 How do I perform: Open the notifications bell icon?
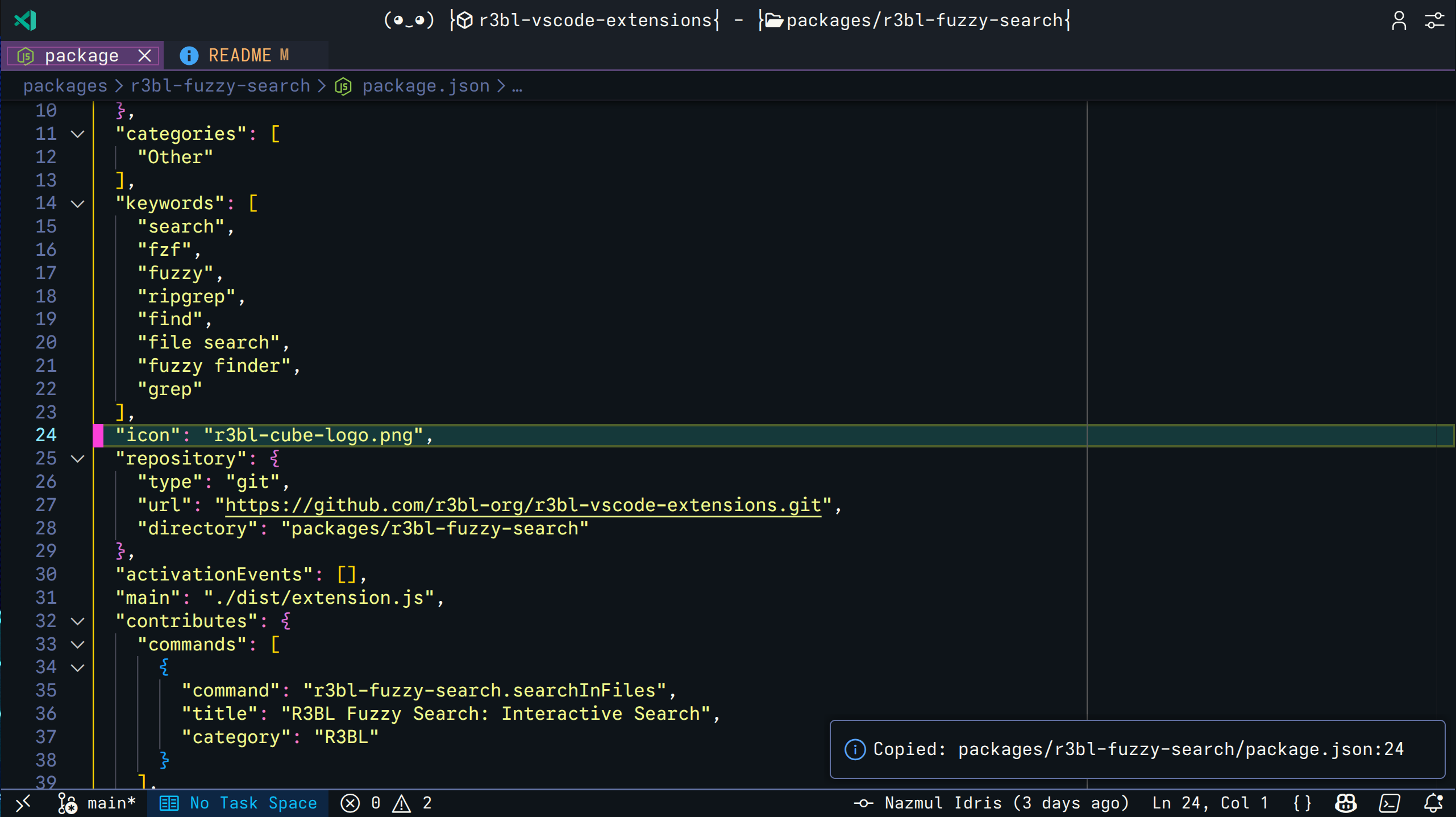(1433, 803)
